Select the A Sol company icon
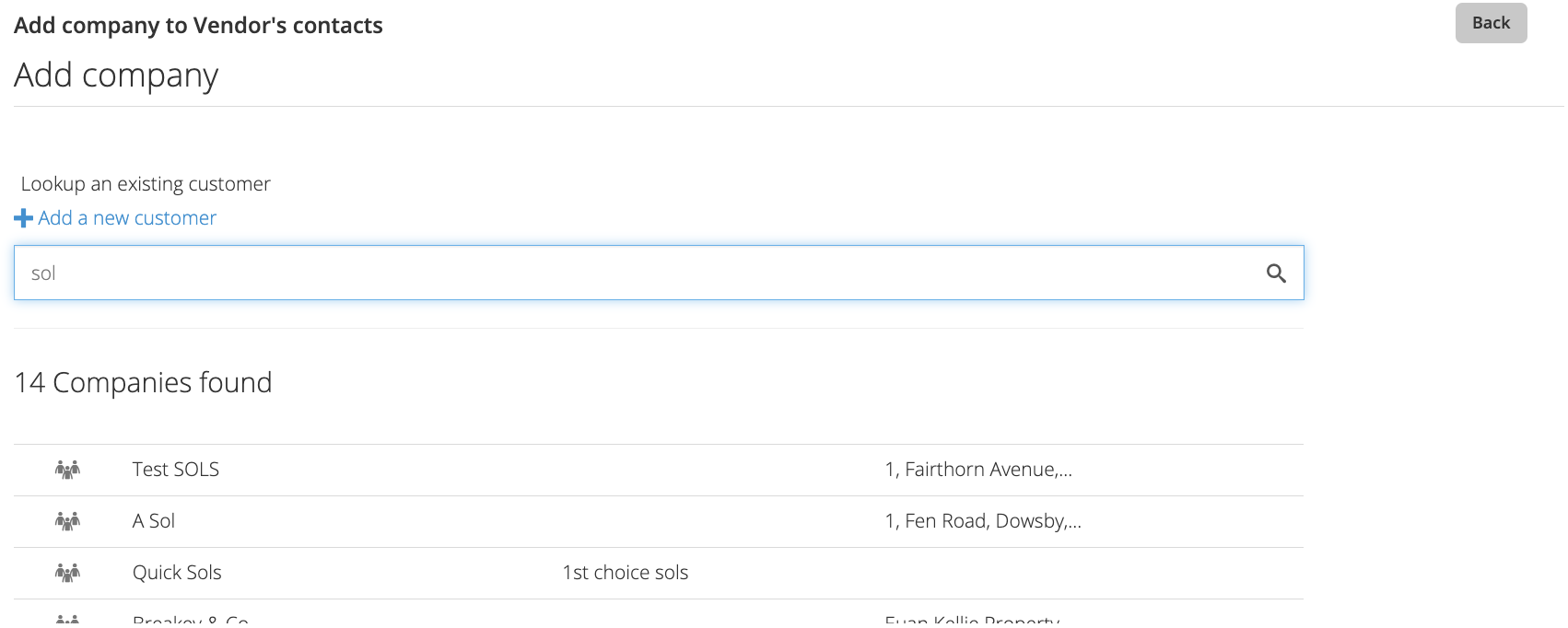 67,521
